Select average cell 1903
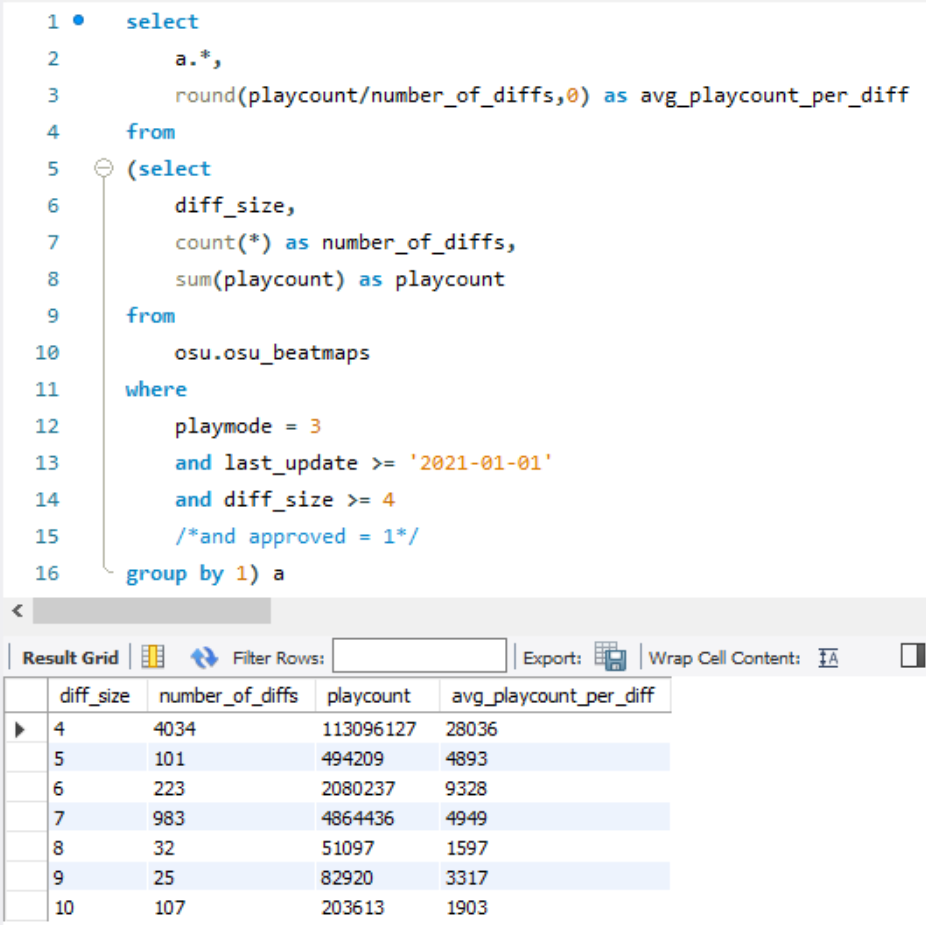This screenshot has width=926, height=925. pos(555,907)
